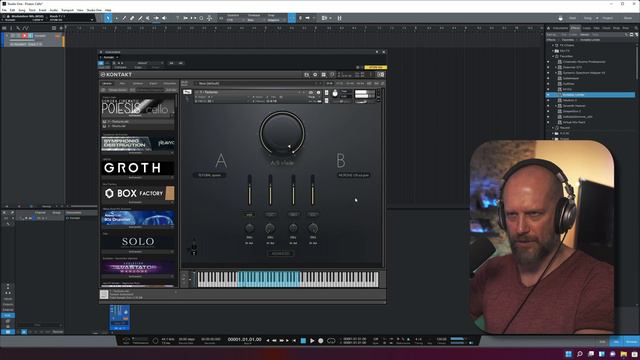Viewport: 640px width, 360px height.
Task: Click the Return to Zero transport button
Action: click(295, 340)
